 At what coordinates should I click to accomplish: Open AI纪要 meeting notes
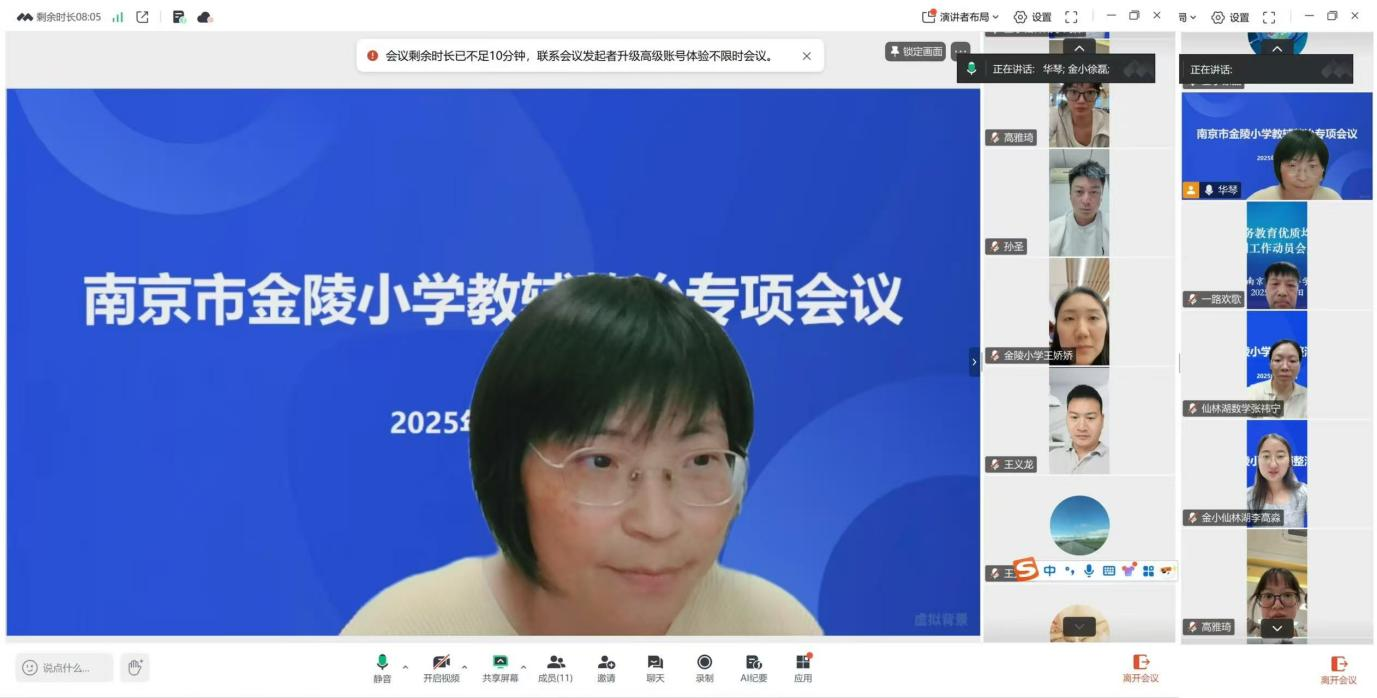[x=753, y=667]
